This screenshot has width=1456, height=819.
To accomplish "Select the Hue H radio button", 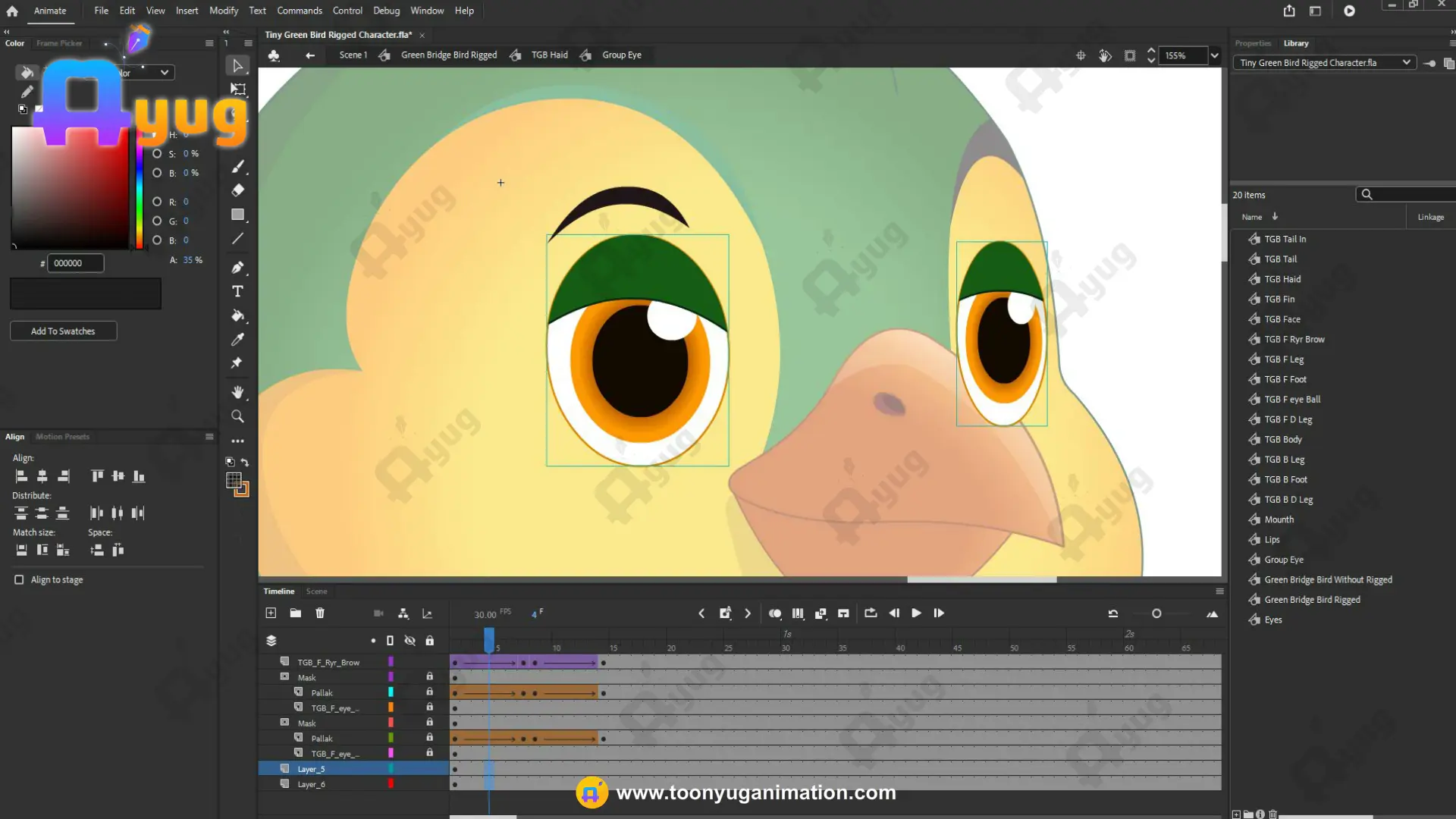I will pos(157,134).
